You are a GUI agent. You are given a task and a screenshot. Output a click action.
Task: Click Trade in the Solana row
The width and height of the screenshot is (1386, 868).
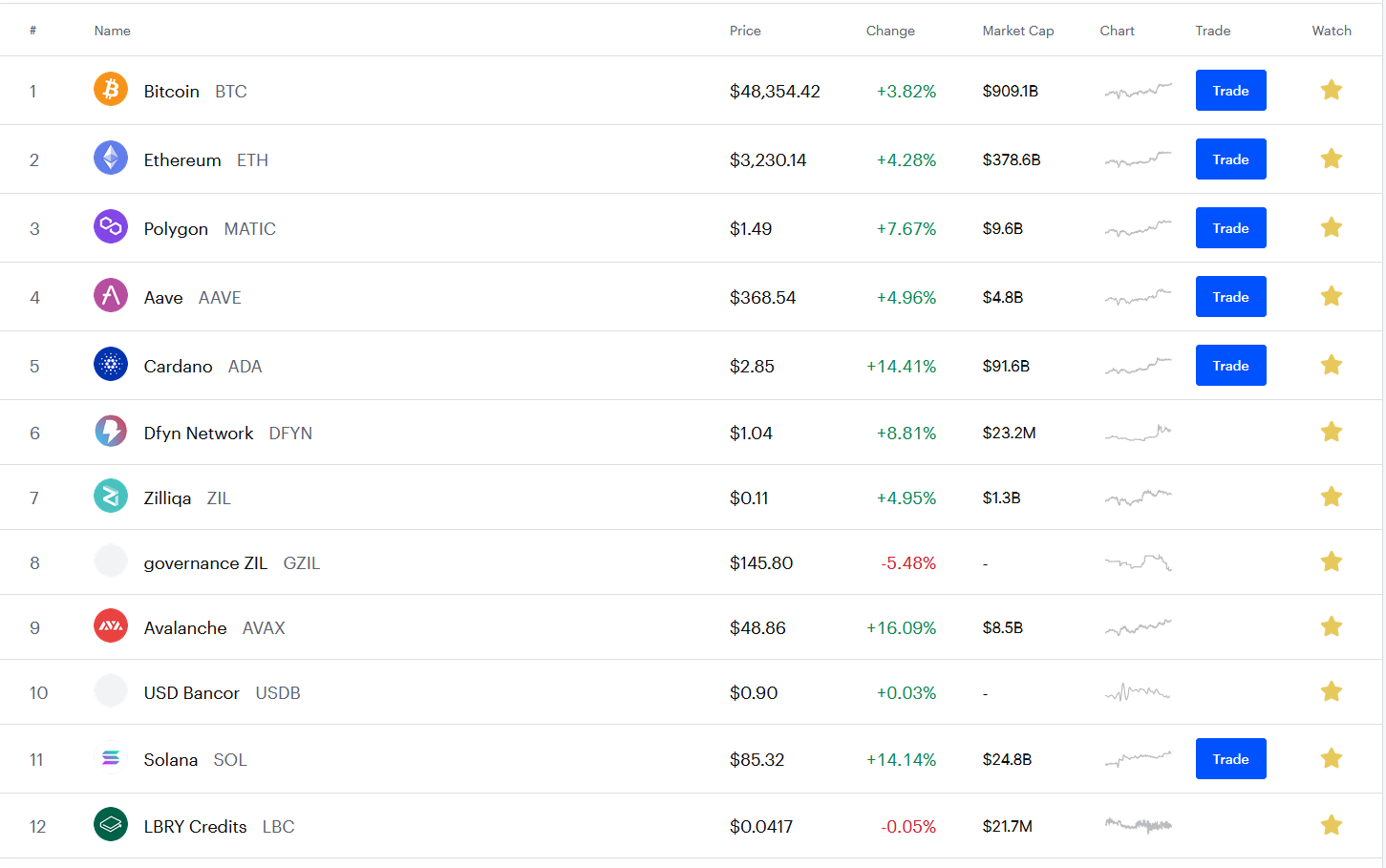click(x=1231, y=759)
